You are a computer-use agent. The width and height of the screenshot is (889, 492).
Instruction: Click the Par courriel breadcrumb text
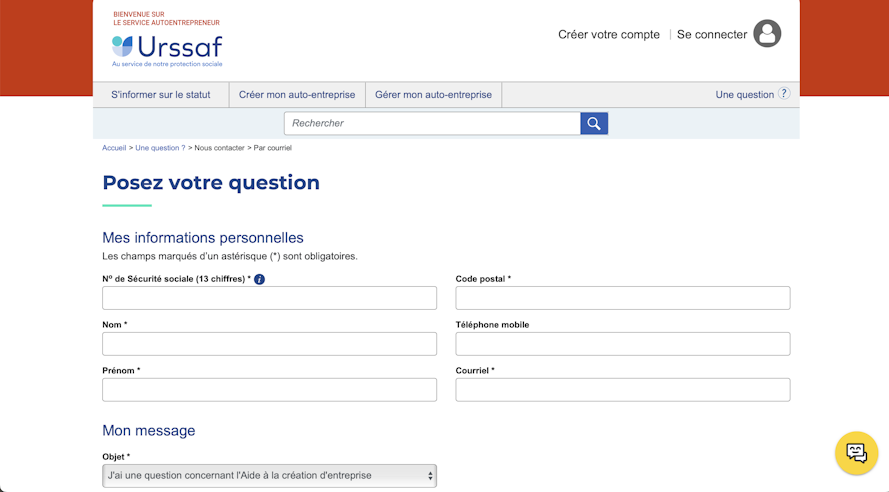coord(273,148)
